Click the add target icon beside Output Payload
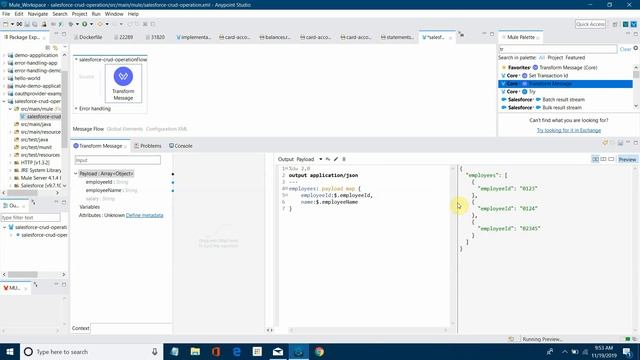This screenshot has width=640, height=360. pos(328,159)
